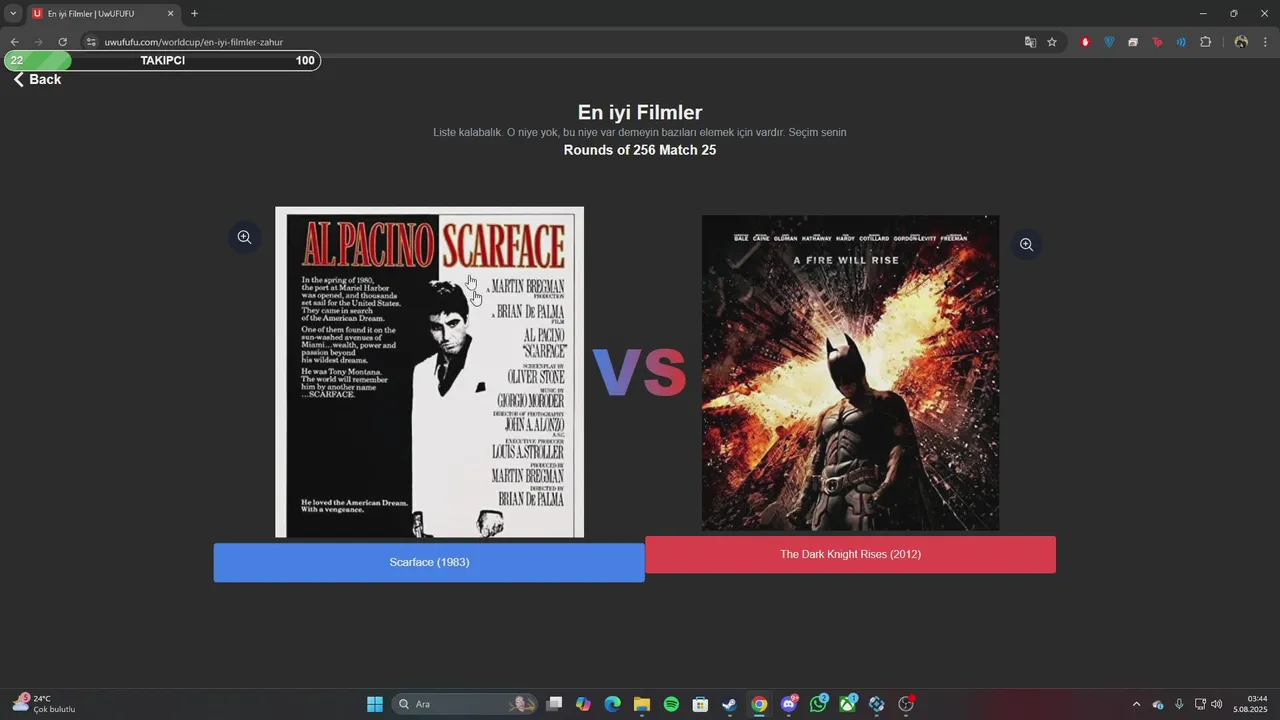Screen dimensions: 1280x720
Task: Open the Chrome profile avatar
Action: click(1241, 42)
